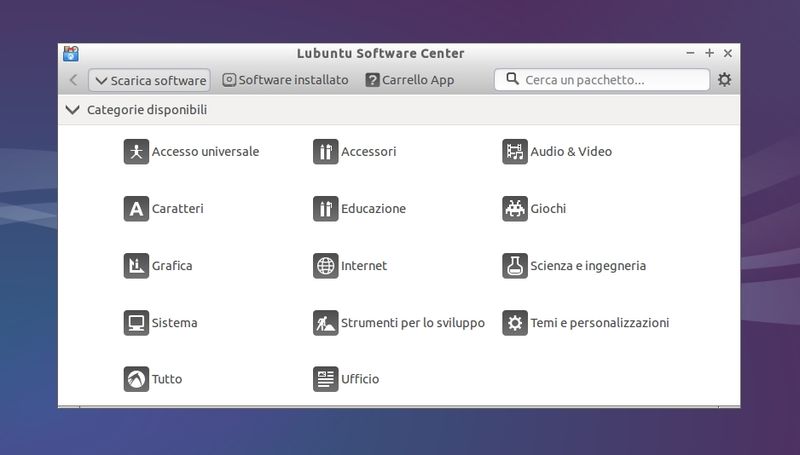Choose the Grafica category icon
The image size is (800, 455).
[x=136, y=266]
